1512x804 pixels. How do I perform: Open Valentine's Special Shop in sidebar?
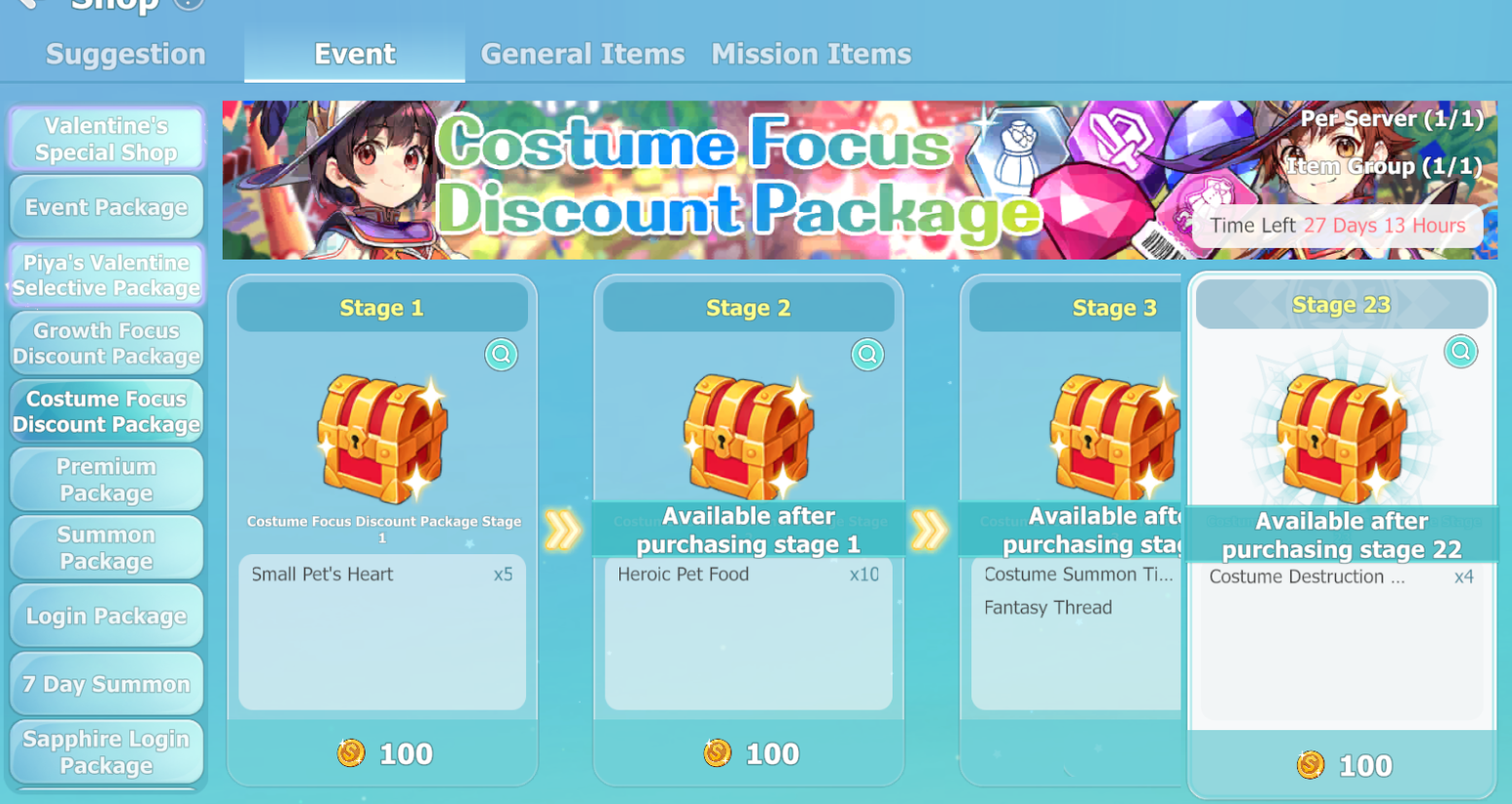click(x=107, y=139)
